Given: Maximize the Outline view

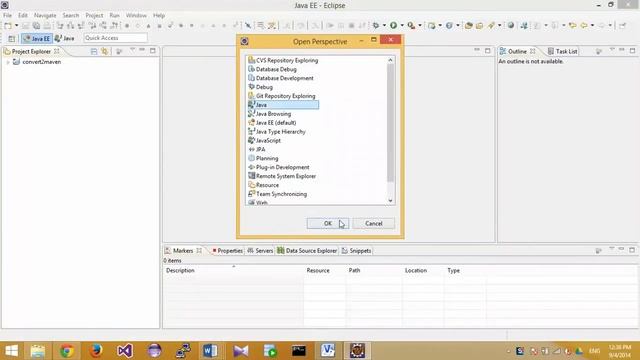Looking at the screenshot, I should [x=632, y=51].
